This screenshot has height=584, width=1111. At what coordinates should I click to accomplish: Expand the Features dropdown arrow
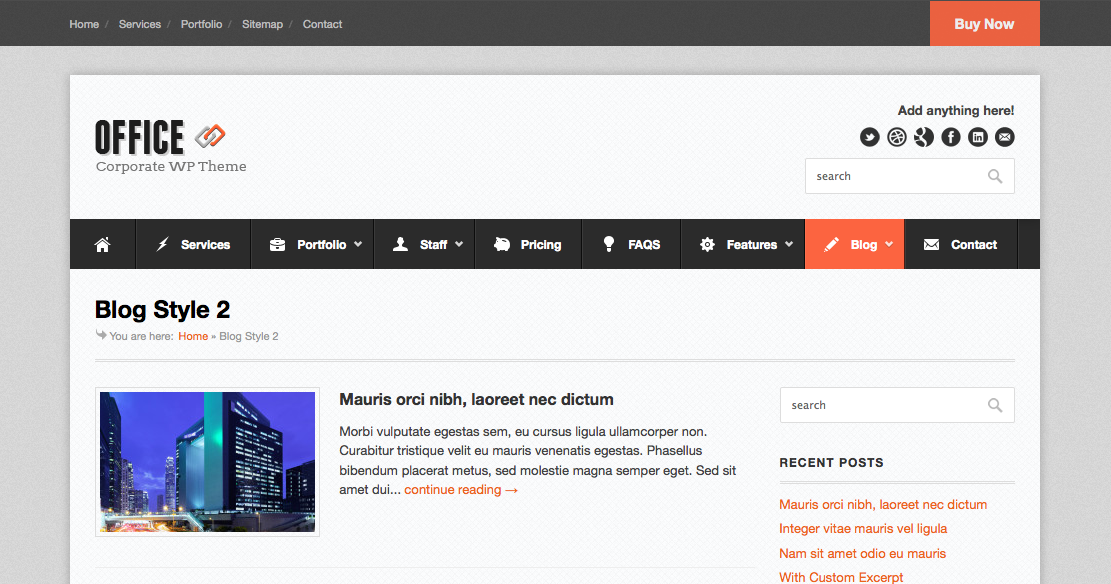789,245
